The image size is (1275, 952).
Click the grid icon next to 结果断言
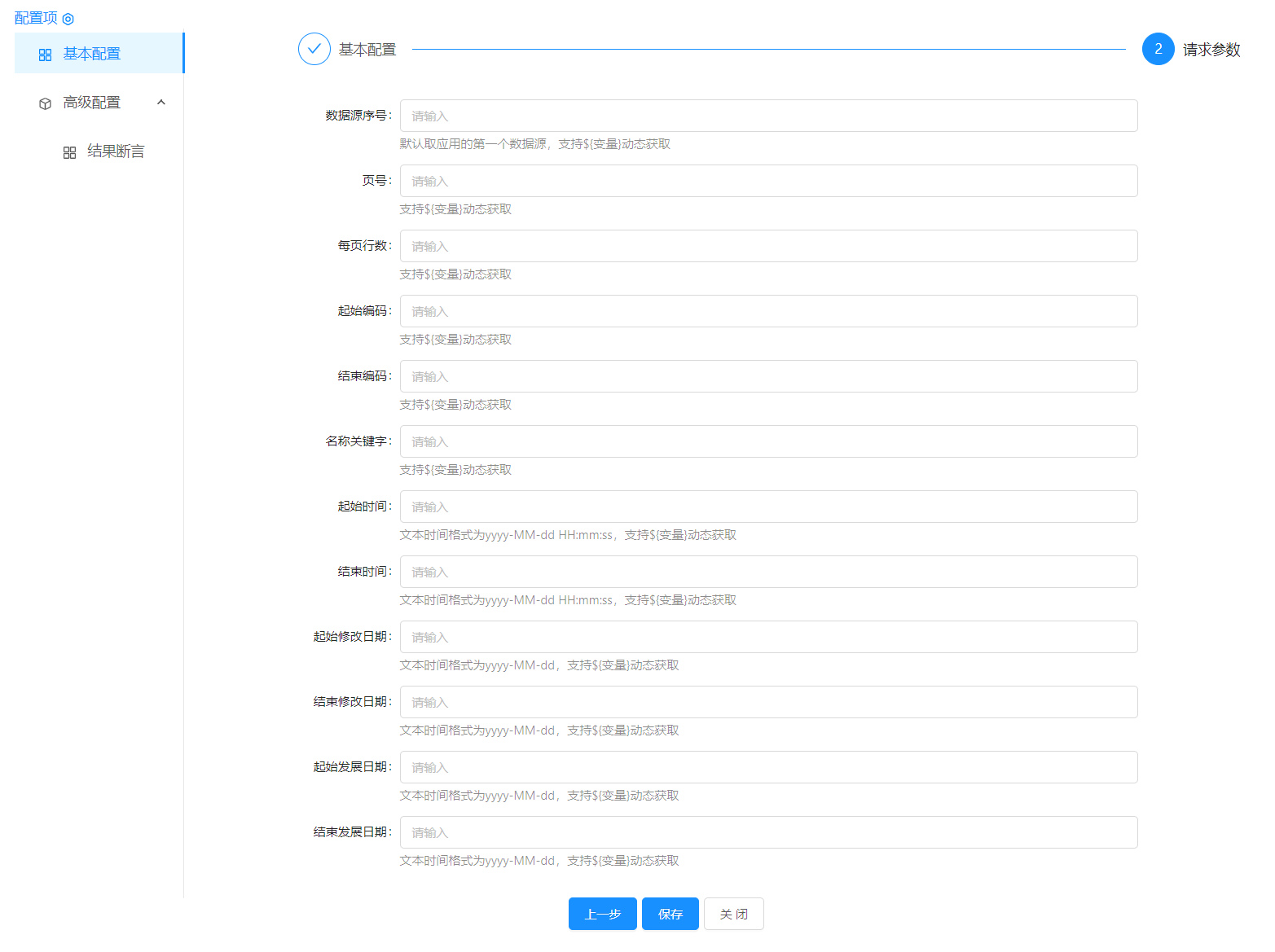coord(70,152)
